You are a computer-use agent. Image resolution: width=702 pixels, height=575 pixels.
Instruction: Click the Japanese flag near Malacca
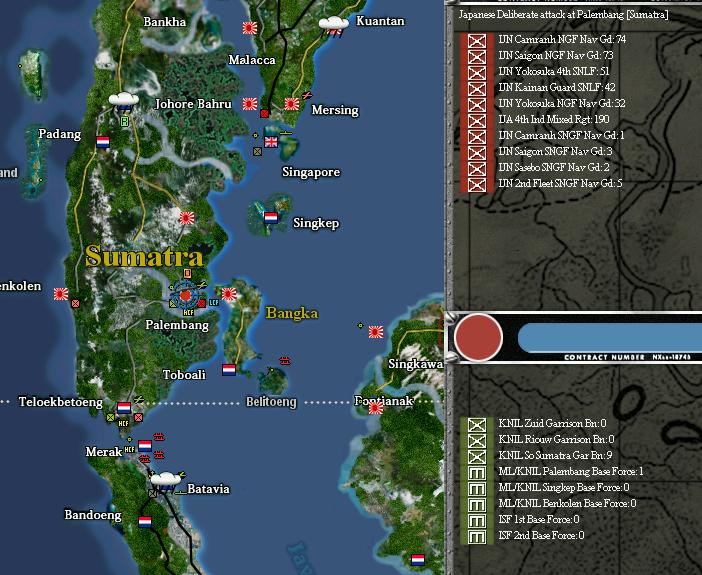point(250,28)
